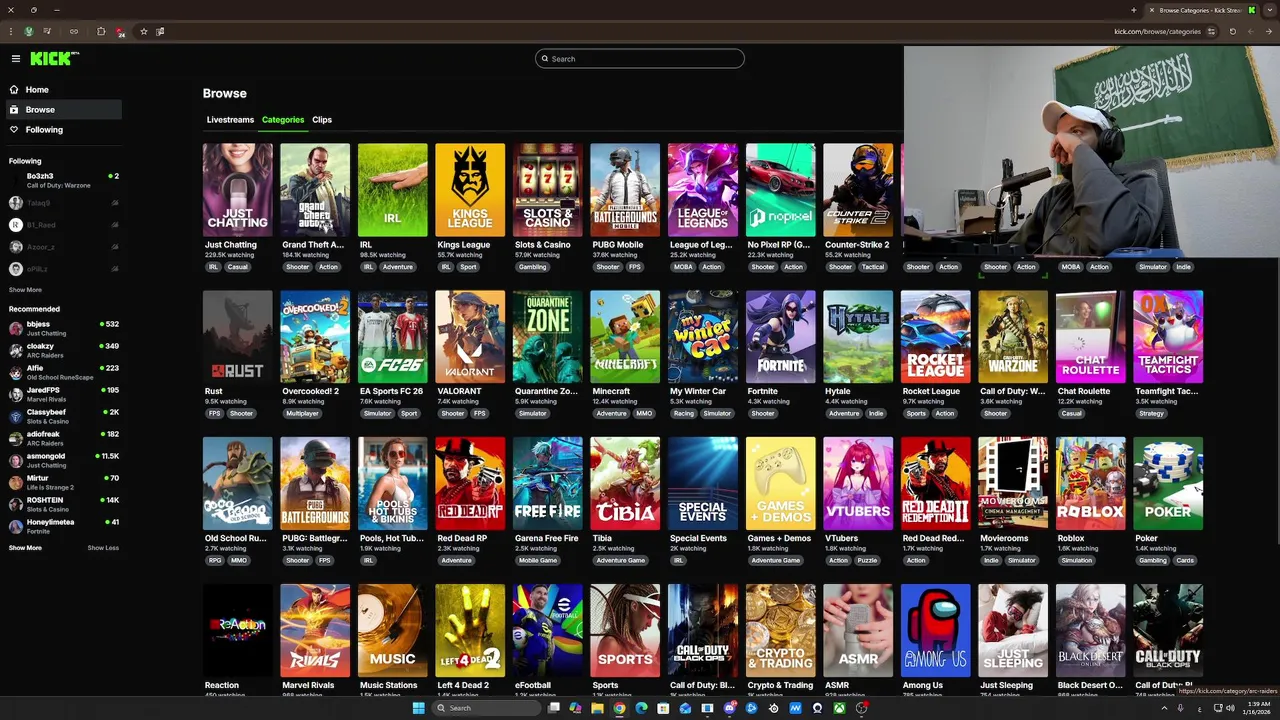Go to Home in the sidebar
The height and width of the screenshot is (720, 1280).
[64, 90]
